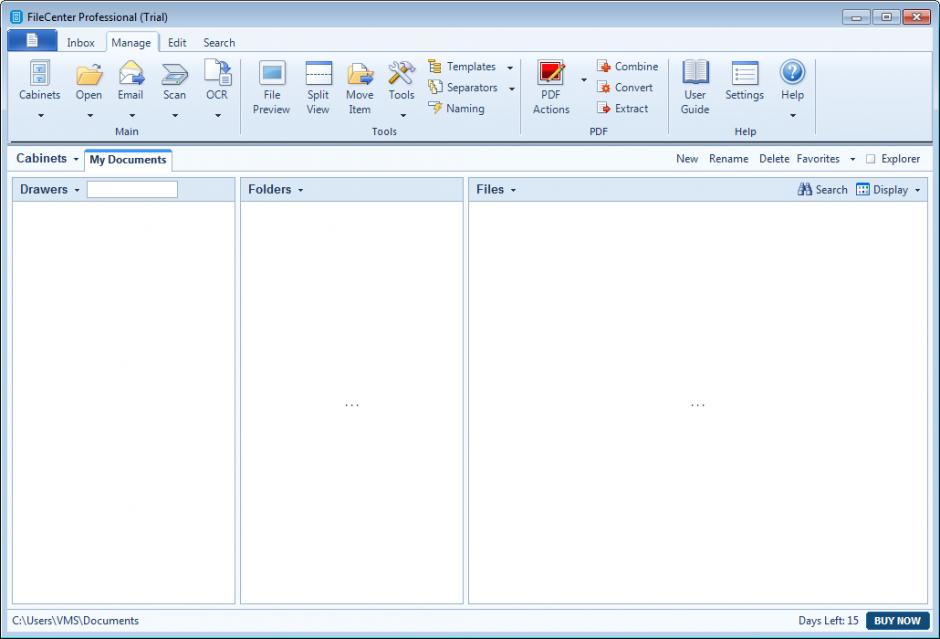Click the Help question mark icon
Image resolution: width=940 pixels, height=639 pixels.
point(793,72)
